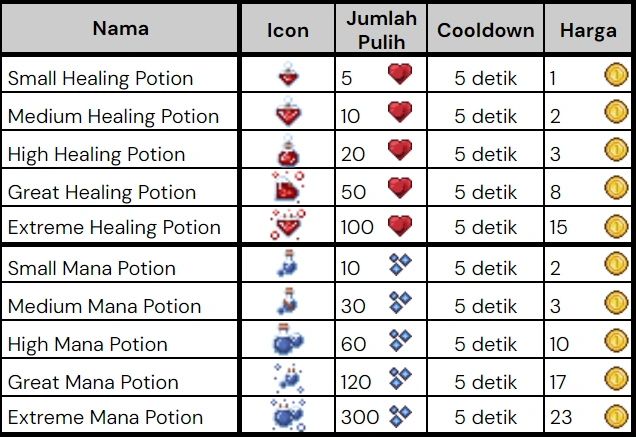The height and width of the screenshot is (437, 637).
Task: Click the High Mana Potion icon
Action: [x=289, y=342]
